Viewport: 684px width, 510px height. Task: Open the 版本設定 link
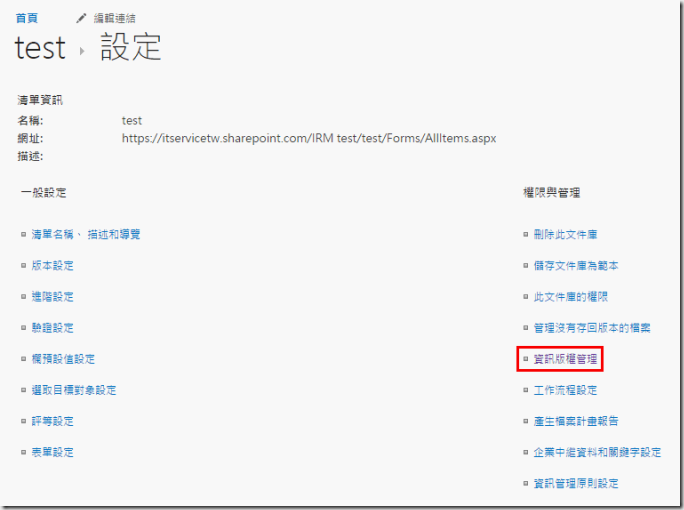52,265
